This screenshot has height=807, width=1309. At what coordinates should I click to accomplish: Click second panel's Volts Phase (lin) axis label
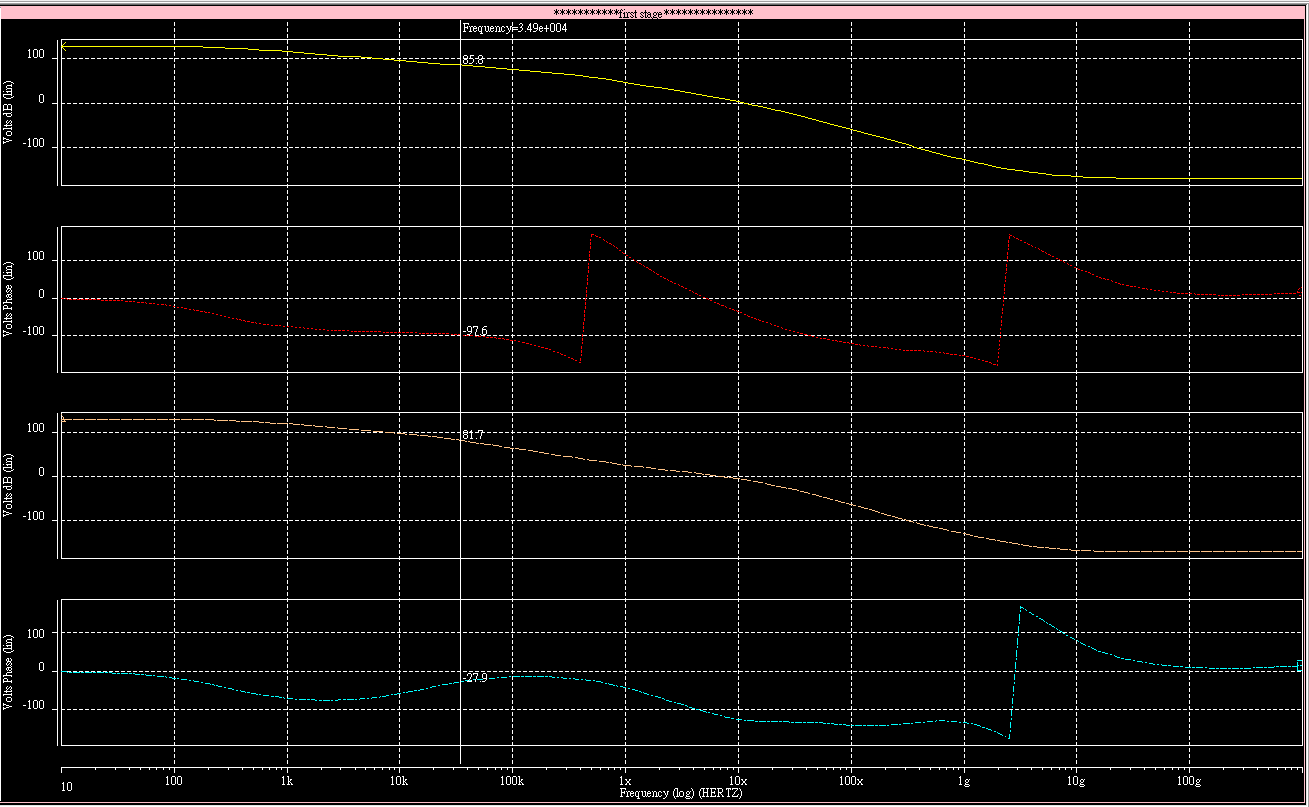[x=10, y=298]
